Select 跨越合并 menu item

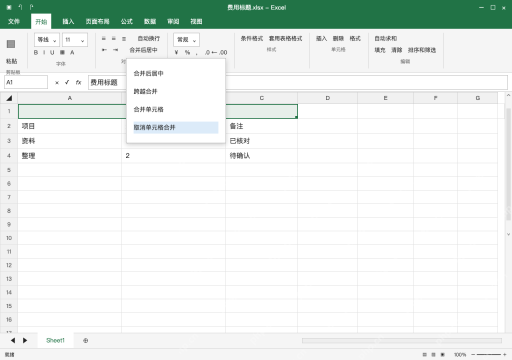[x=176, y=91]
